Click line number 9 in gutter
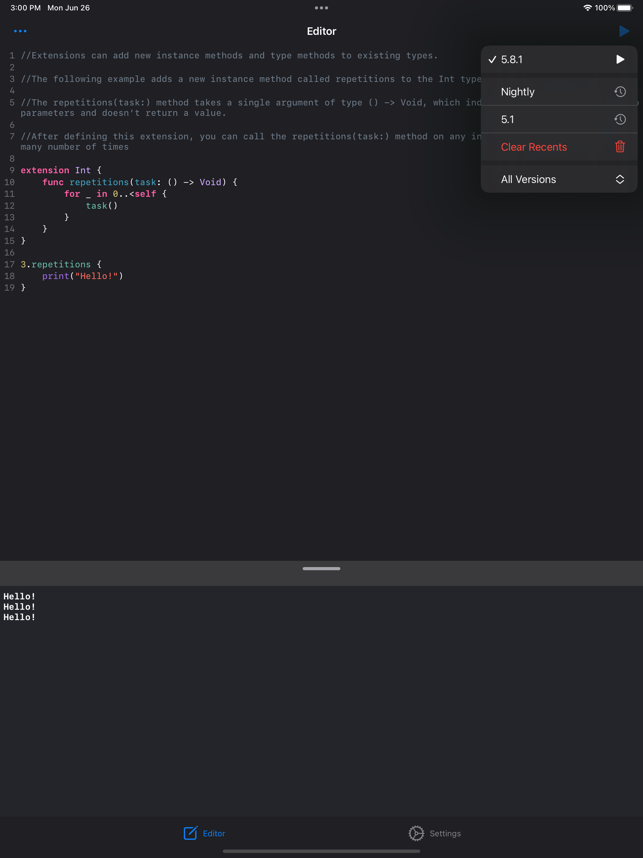The image size is (643, 858). coord(11,170)
